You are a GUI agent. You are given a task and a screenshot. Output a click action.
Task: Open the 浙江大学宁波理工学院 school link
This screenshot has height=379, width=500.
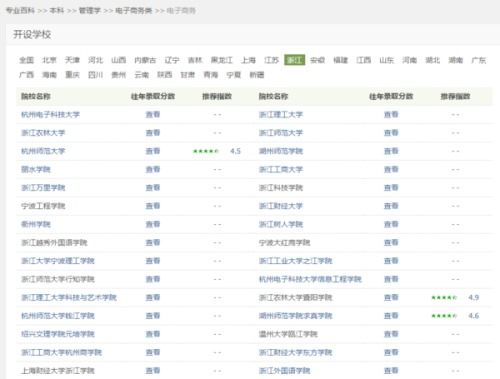point(58,261)
